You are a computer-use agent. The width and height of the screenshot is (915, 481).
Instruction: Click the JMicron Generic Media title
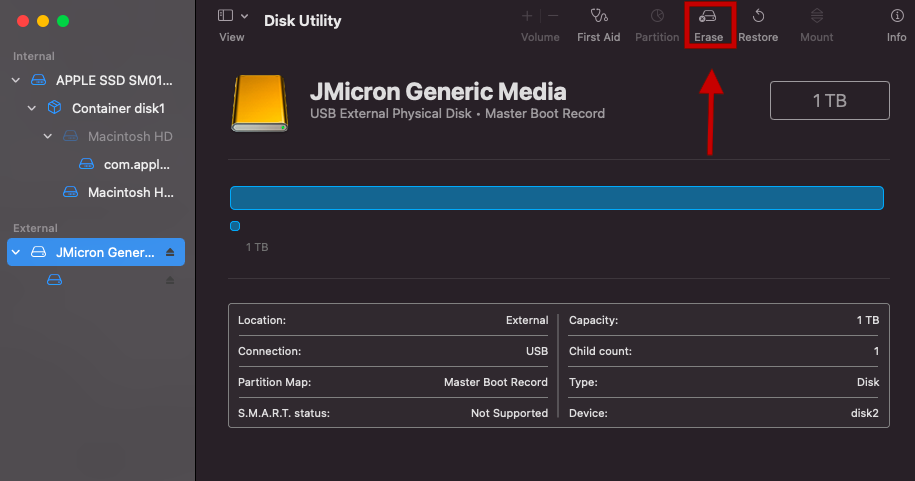(438, 92)
